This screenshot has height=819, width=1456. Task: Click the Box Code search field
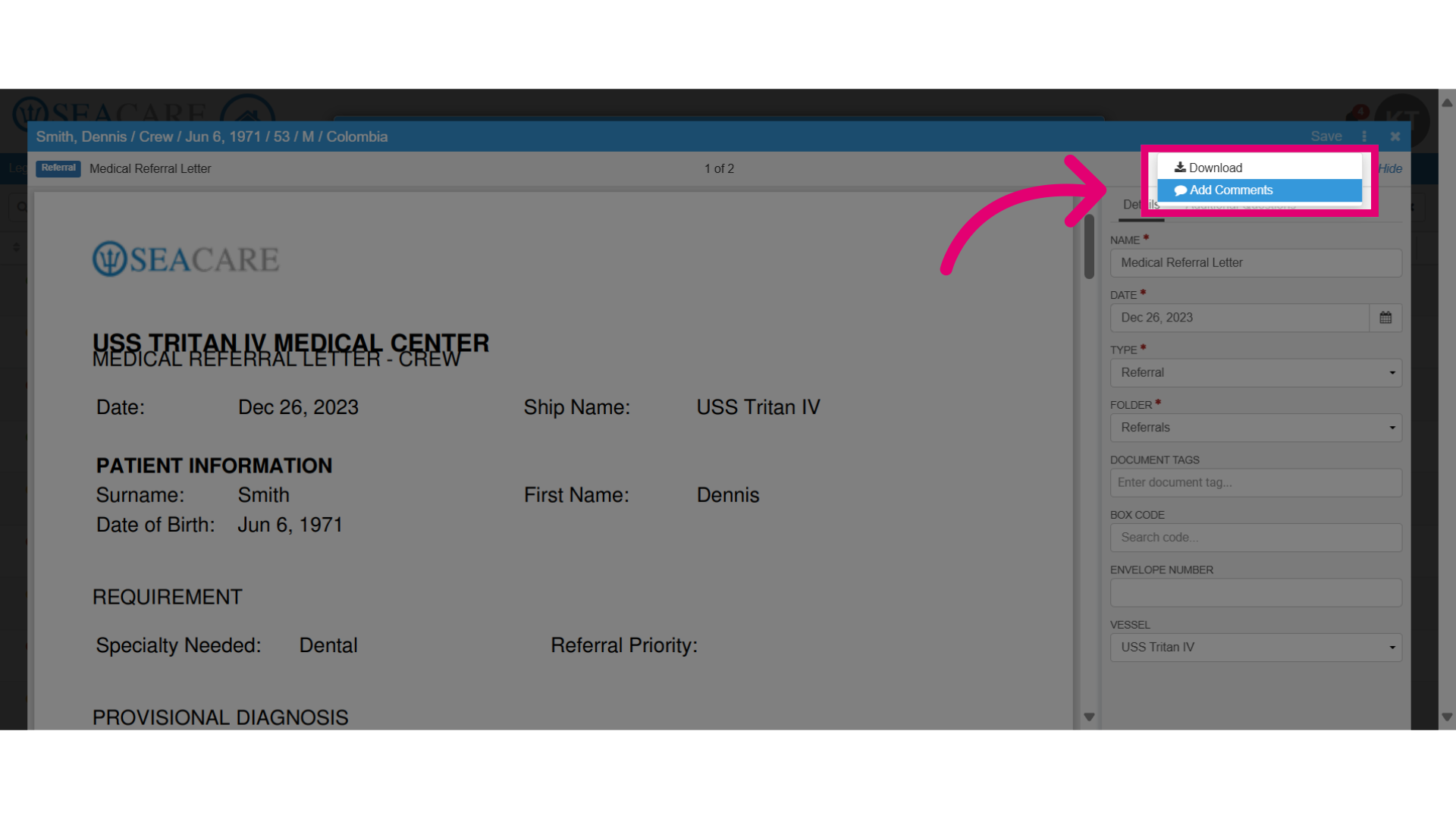coord(1256,538)
